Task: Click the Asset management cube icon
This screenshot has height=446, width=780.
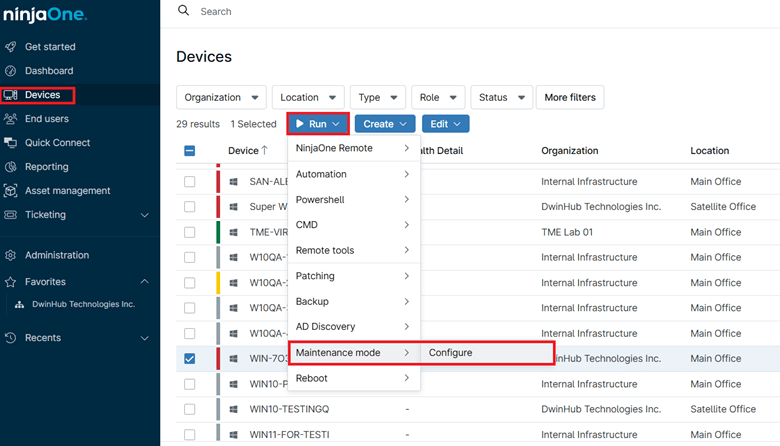Action: pos(10,190)
